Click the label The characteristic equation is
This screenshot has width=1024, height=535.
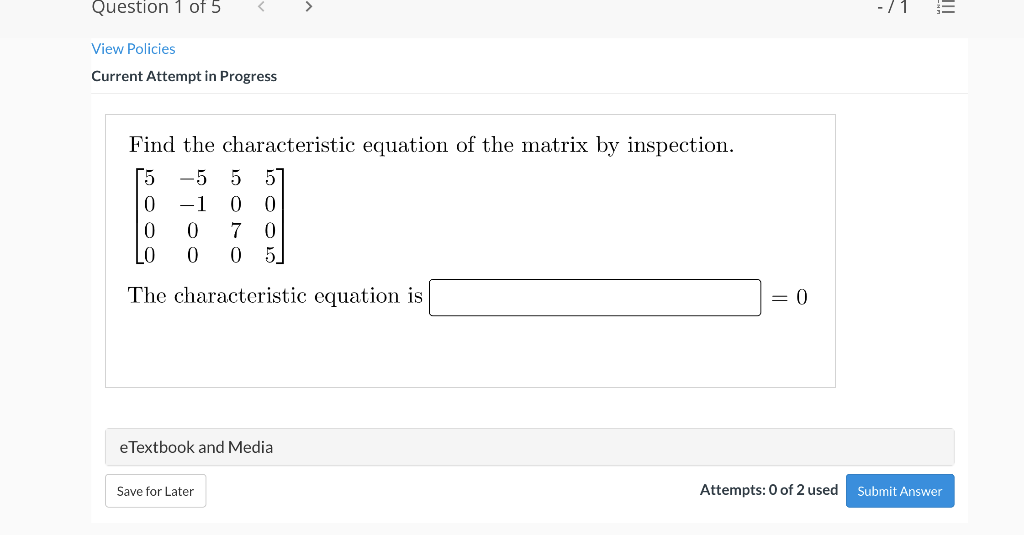tap(275, 296)
